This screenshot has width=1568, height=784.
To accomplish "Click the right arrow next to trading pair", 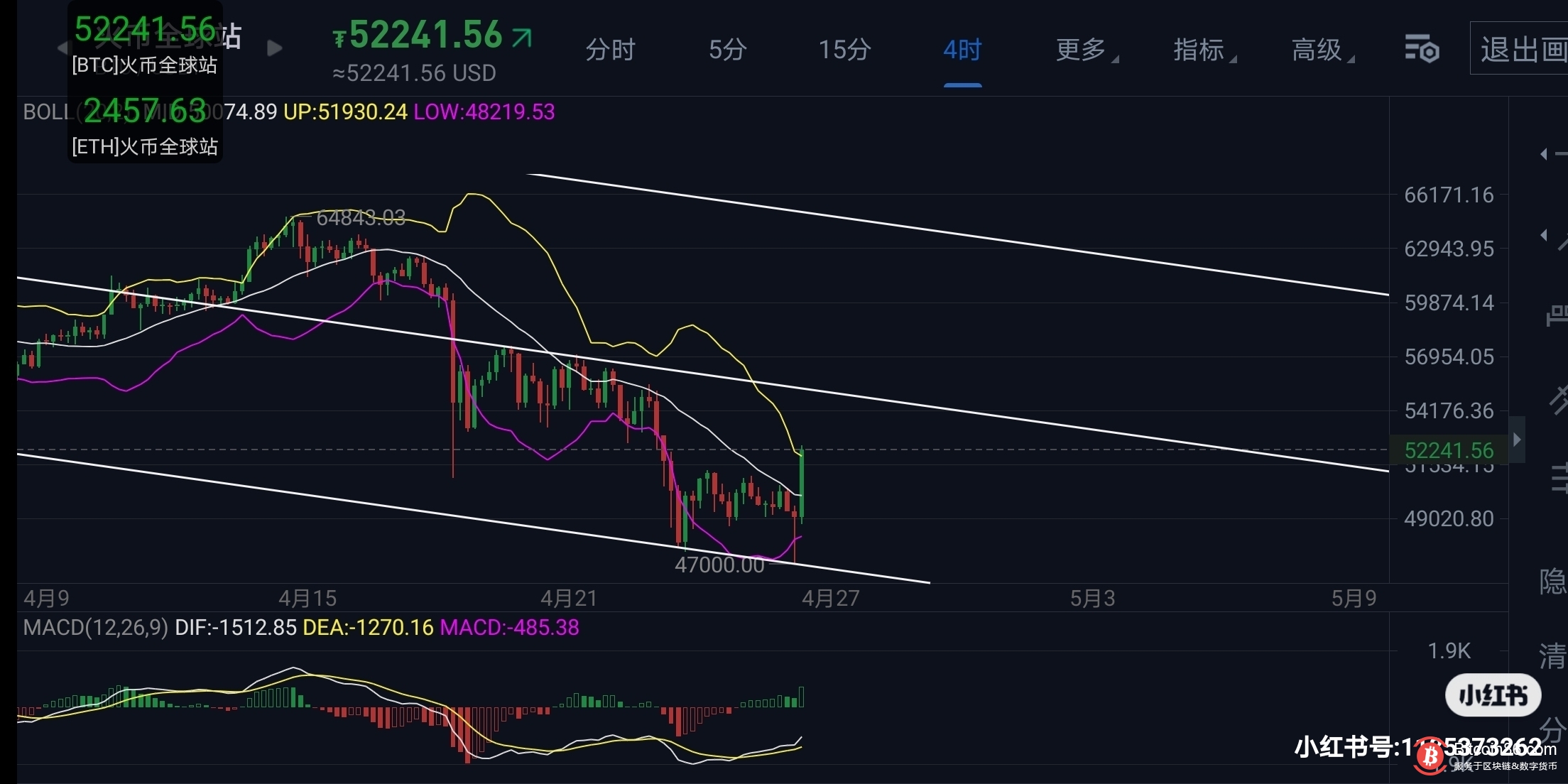I will 274,48.
